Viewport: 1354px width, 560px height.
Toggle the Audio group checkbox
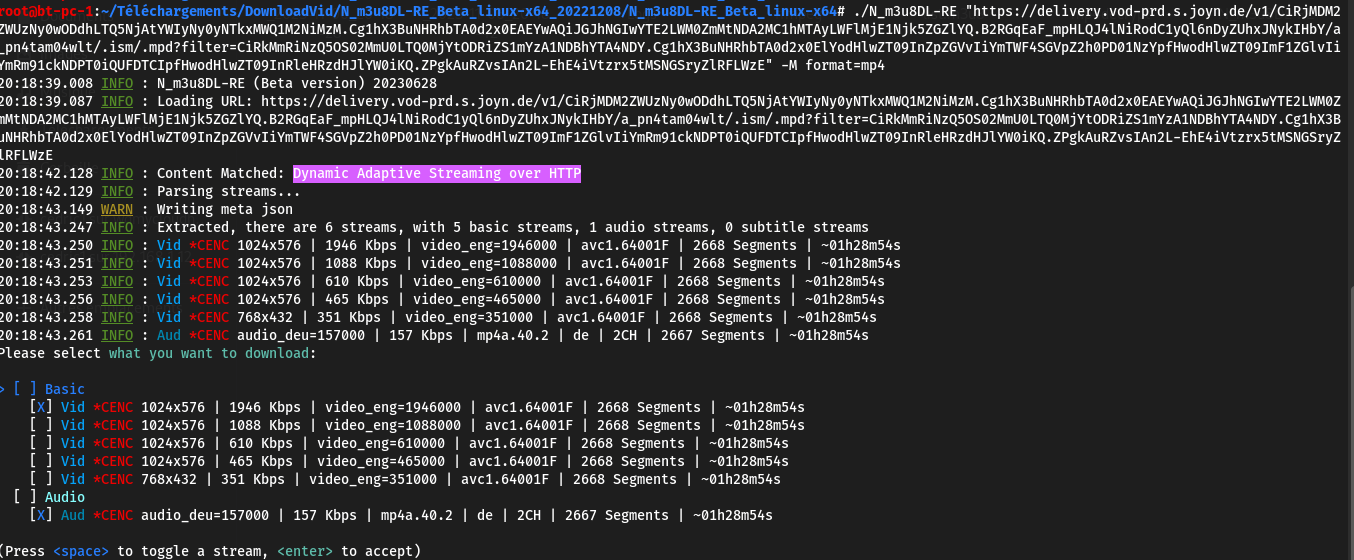click(25, 497)
